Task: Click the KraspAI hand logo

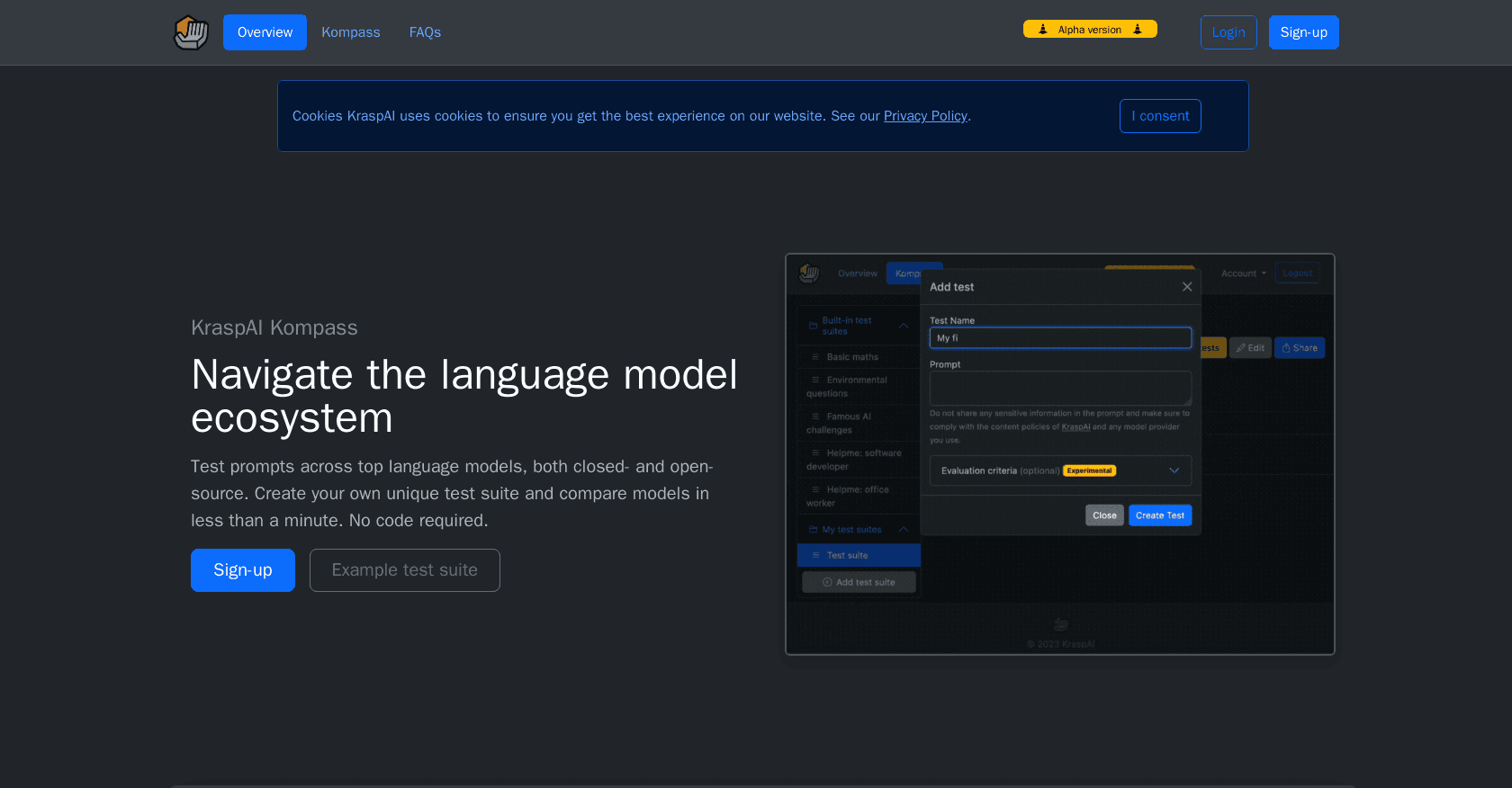Action: [191, 32]
